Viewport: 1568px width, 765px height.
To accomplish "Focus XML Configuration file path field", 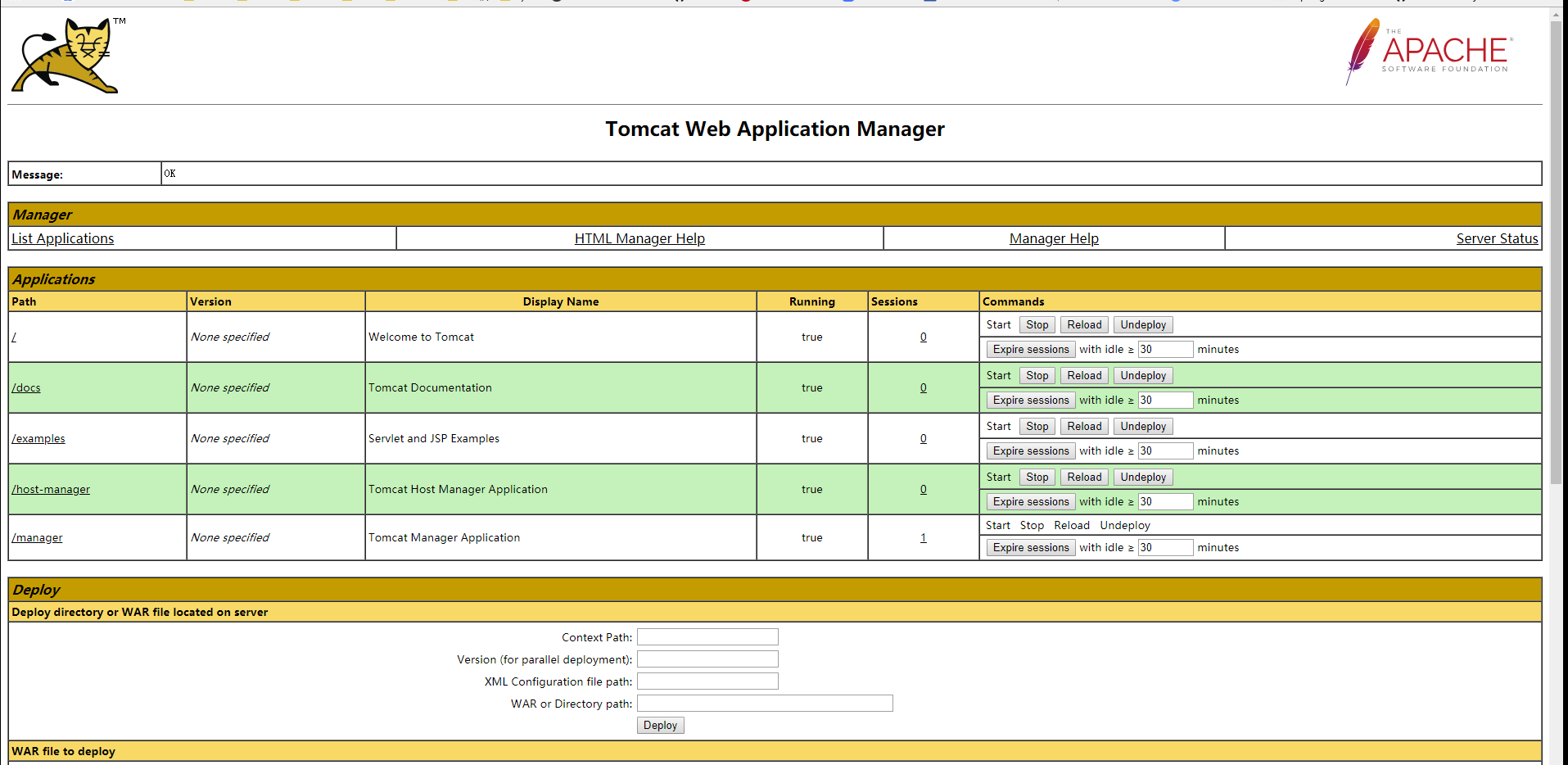I will point(707,681).
